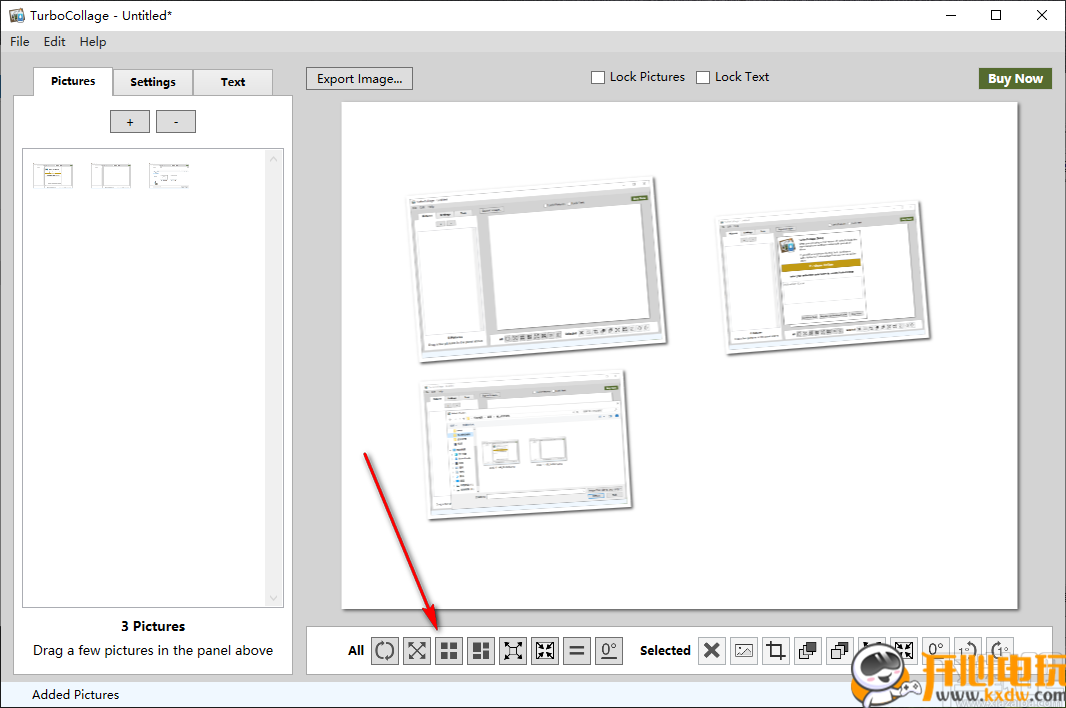Crop the selected picture
This screenshot has width=1066, height=708.
pyautogui.click(x=775, y=651)
